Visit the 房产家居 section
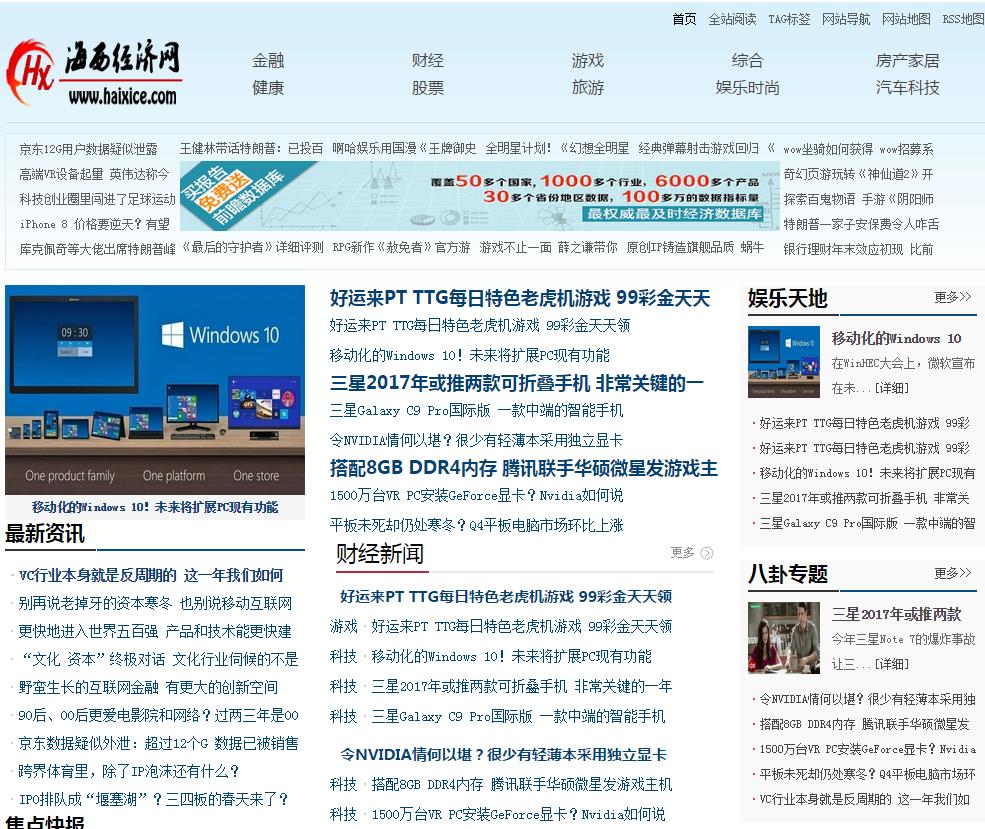The image size is (985, 829). (908, 60)
